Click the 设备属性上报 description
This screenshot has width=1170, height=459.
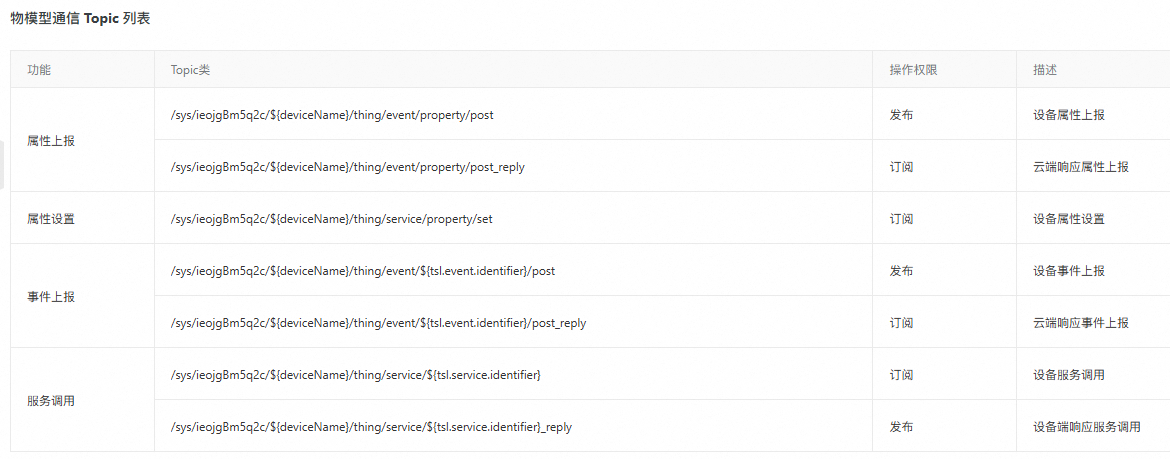(1069, 115)
